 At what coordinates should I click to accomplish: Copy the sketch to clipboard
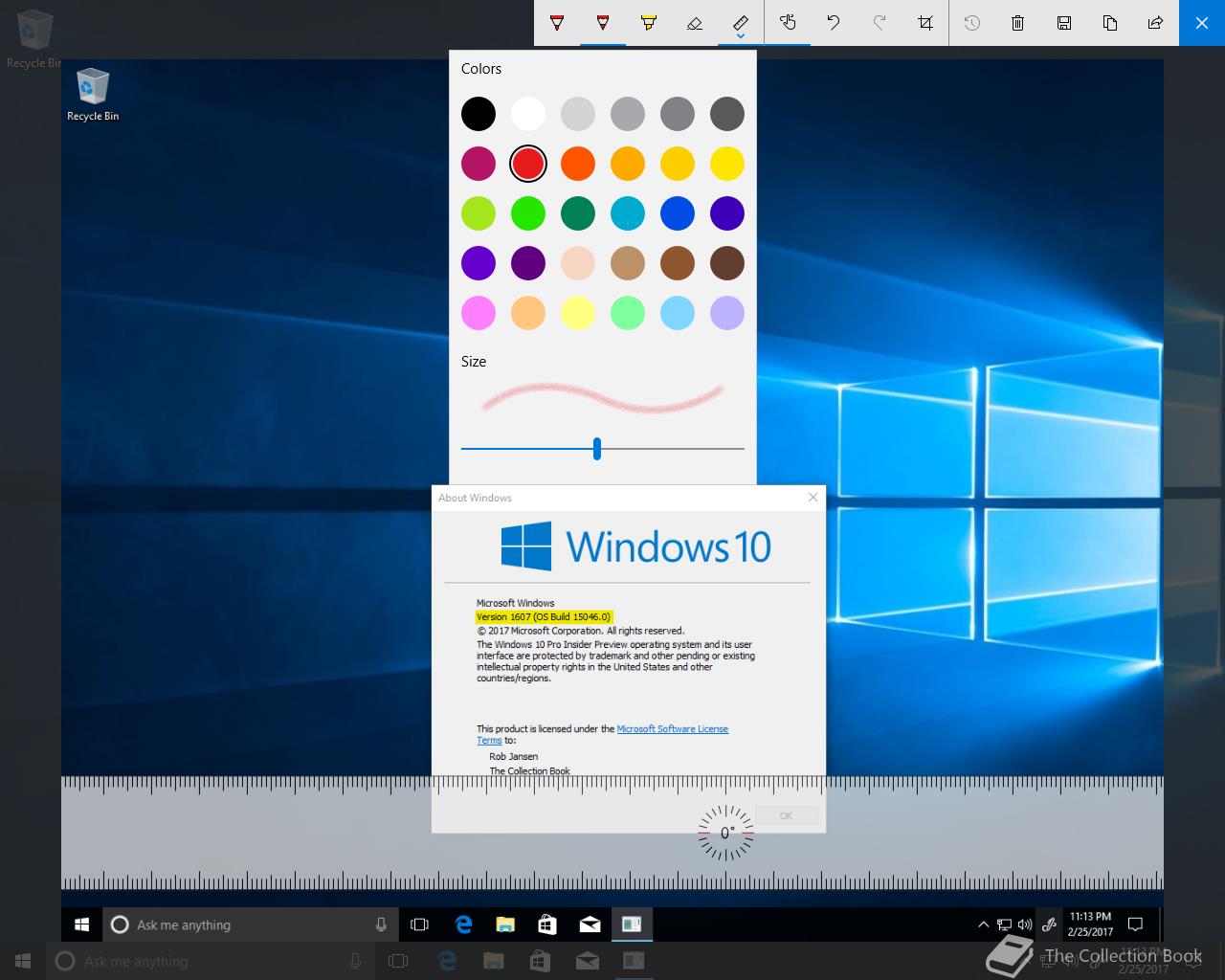1110,23
